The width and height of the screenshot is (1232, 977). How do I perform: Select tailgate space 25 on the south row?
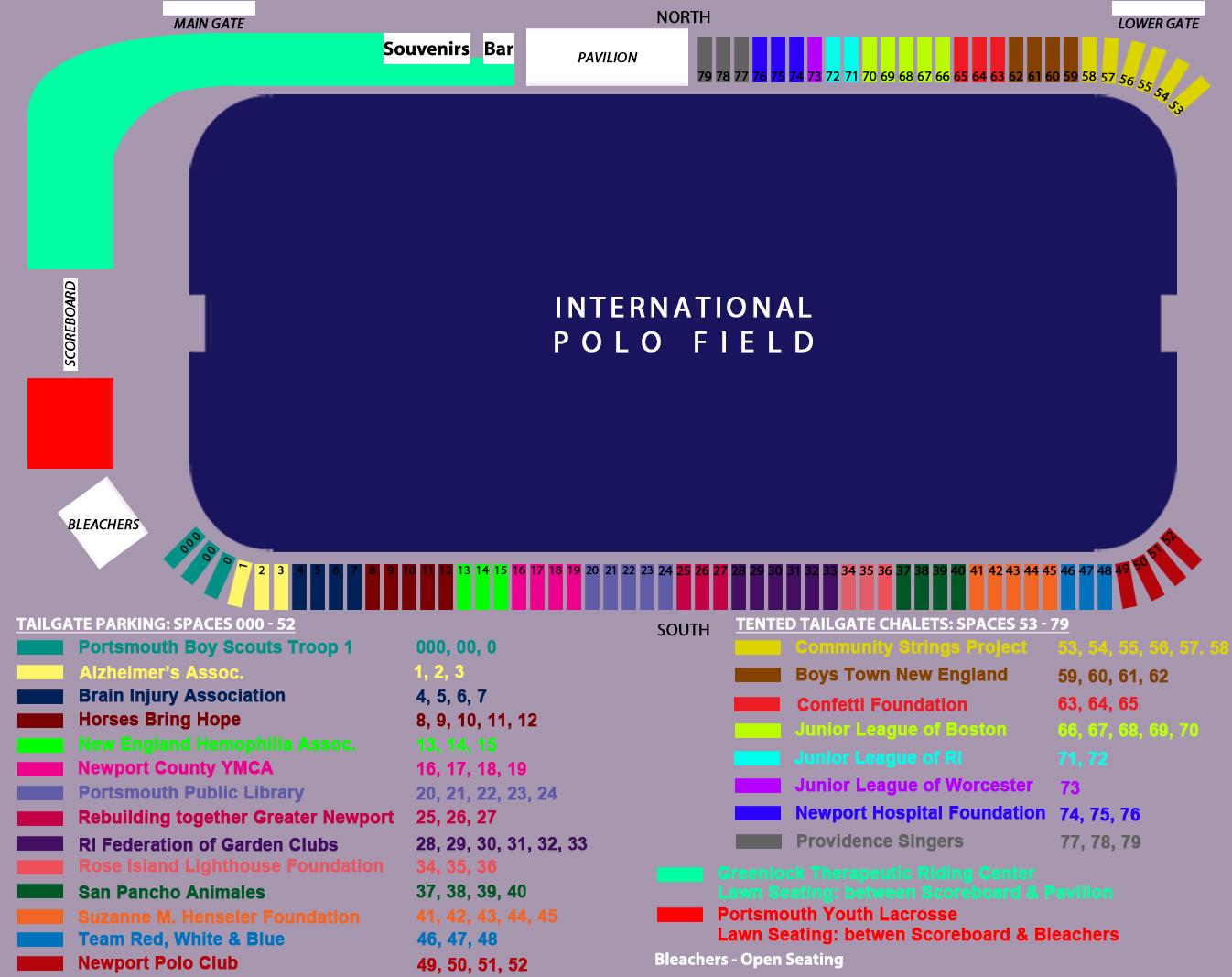(684, 587)
